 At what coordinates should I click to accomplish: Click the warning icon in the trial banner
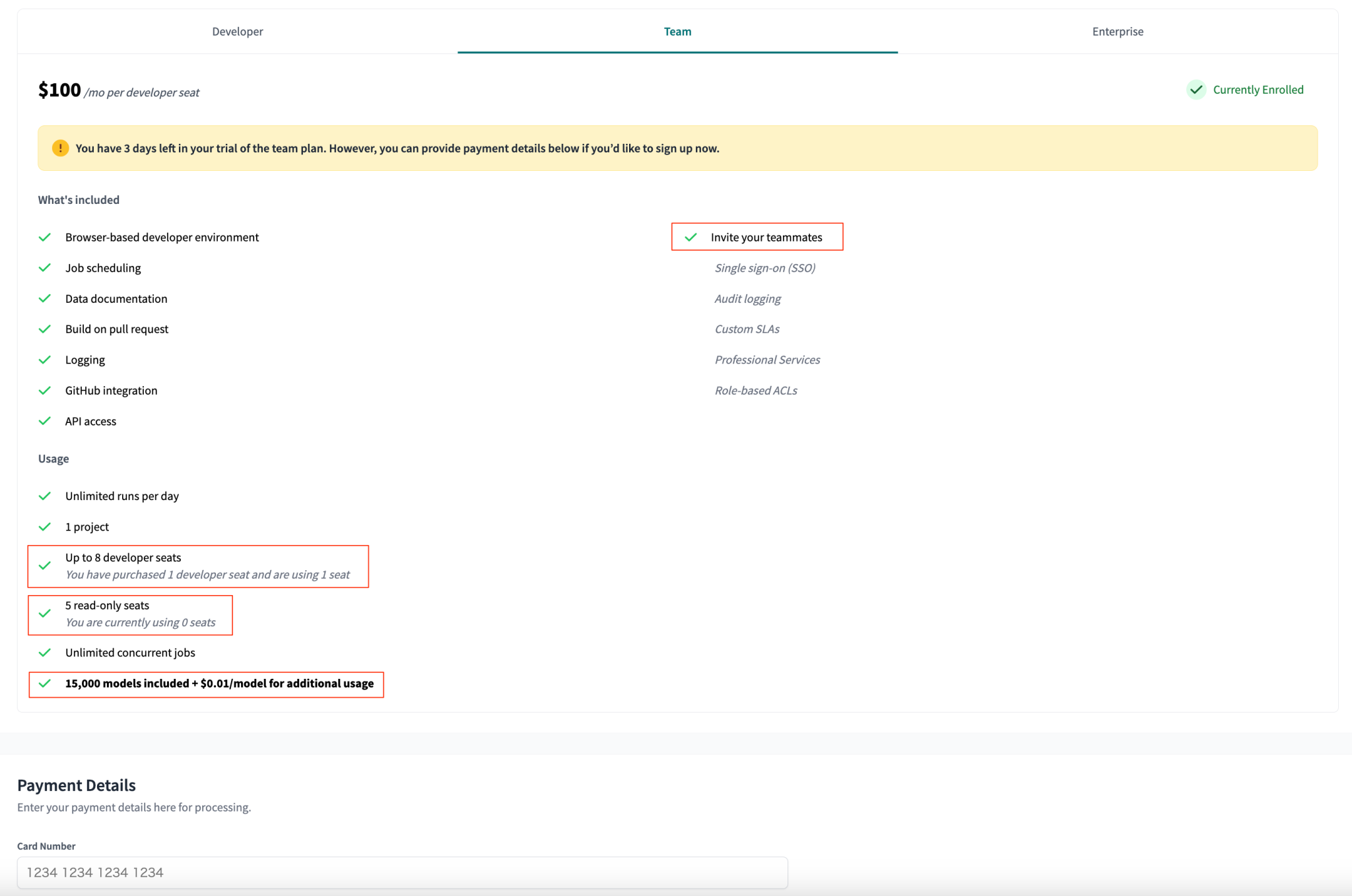[60, 148]
